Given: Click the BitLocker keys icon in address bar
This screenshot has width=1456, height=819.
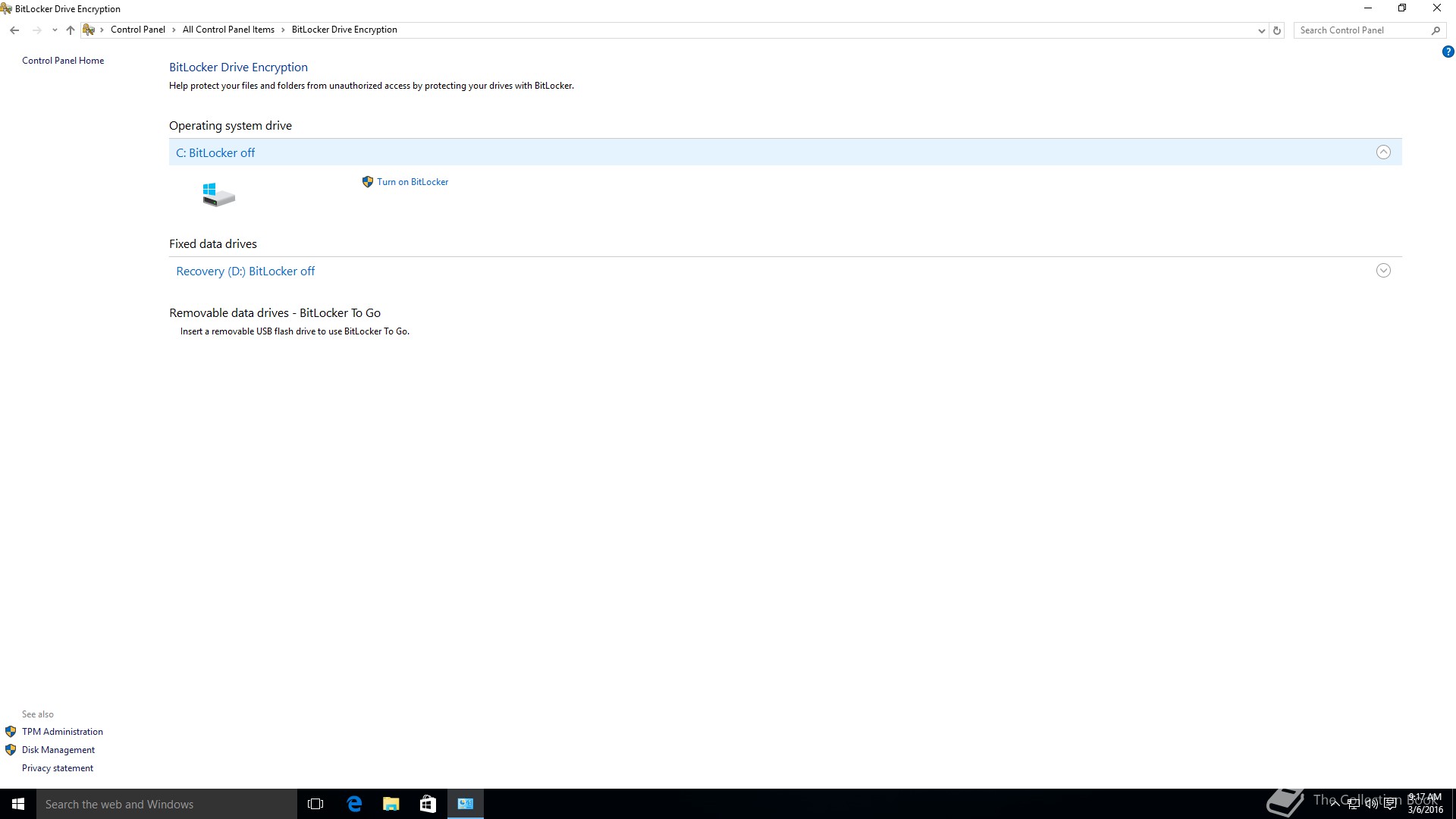Looking at the screenshot, I should point(89,30).
